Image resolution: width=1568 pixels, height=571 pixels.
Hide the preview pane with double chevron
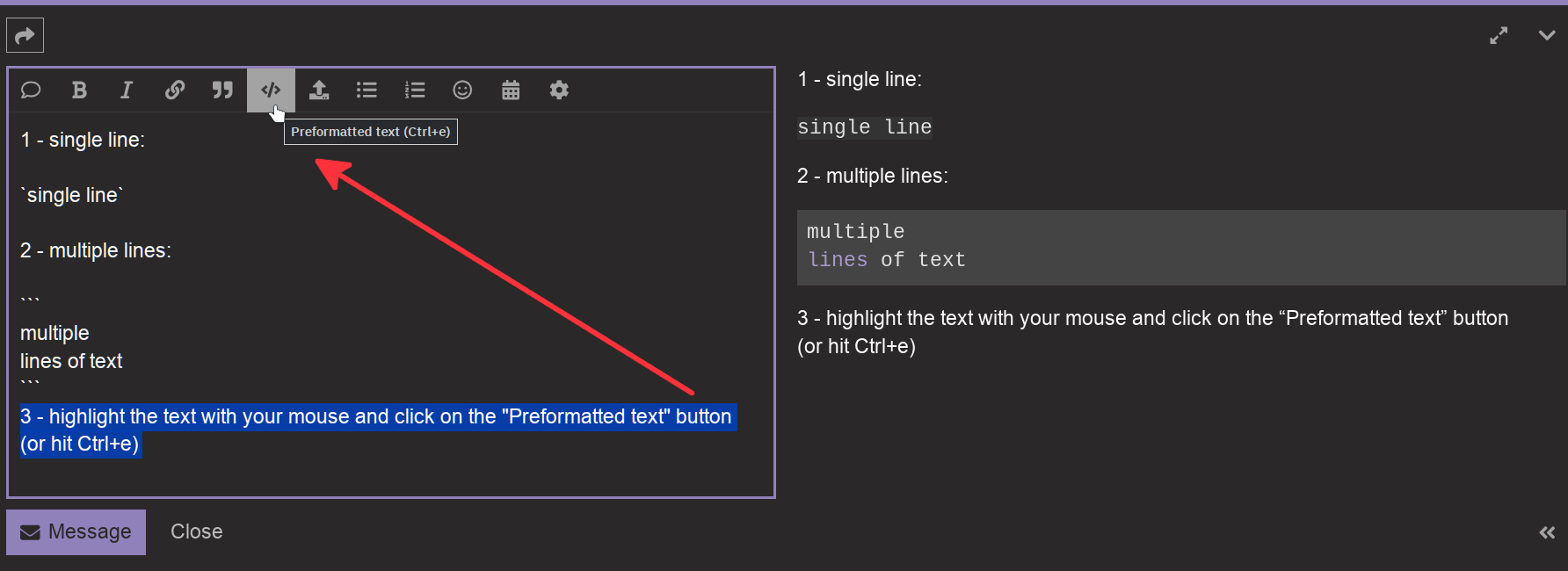click(1547, 532)
